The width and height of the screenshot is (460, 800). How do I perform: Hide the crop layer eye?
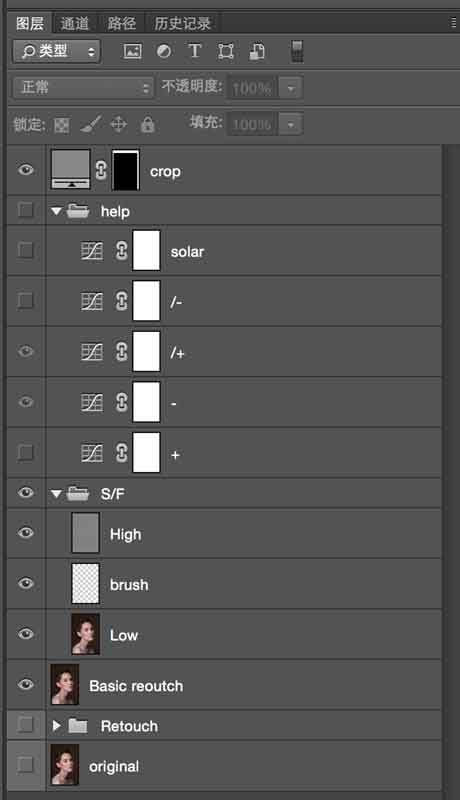coord(26,170)
